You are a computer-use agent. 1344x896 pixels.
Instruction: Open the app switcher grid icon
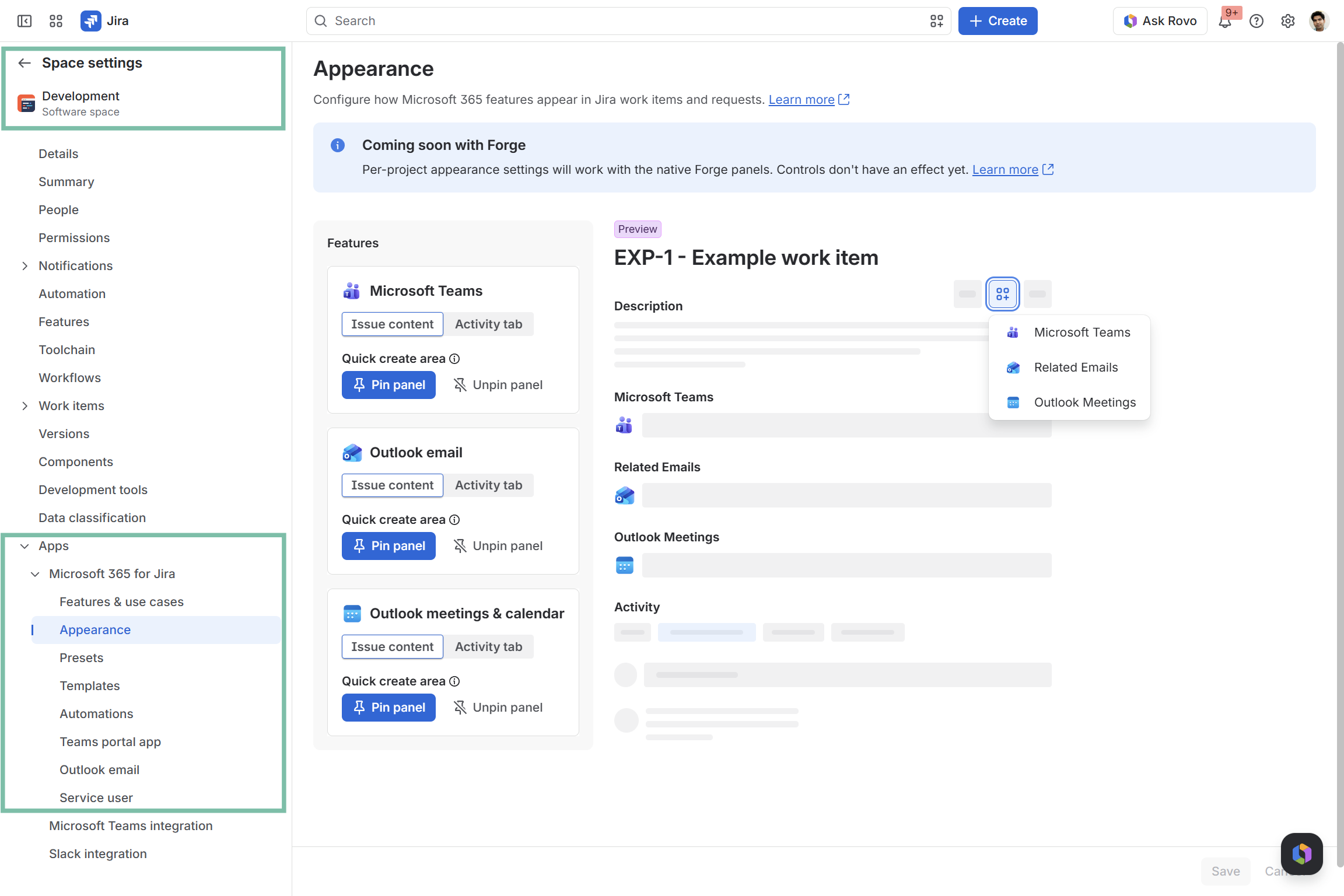point(56,21)
